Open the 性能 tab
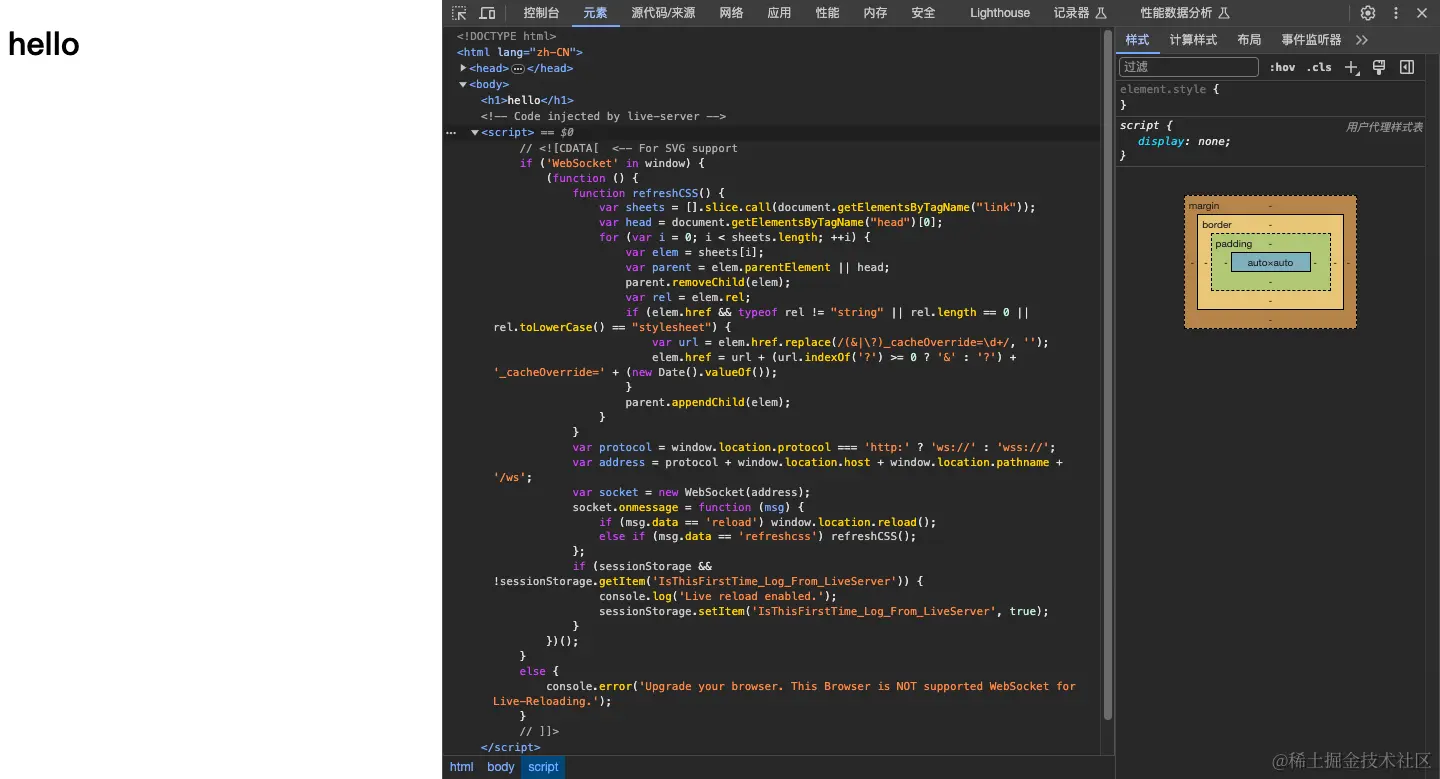Viewport: 1440px width, 779px height. pyautogui.click(x=827, y=13)
